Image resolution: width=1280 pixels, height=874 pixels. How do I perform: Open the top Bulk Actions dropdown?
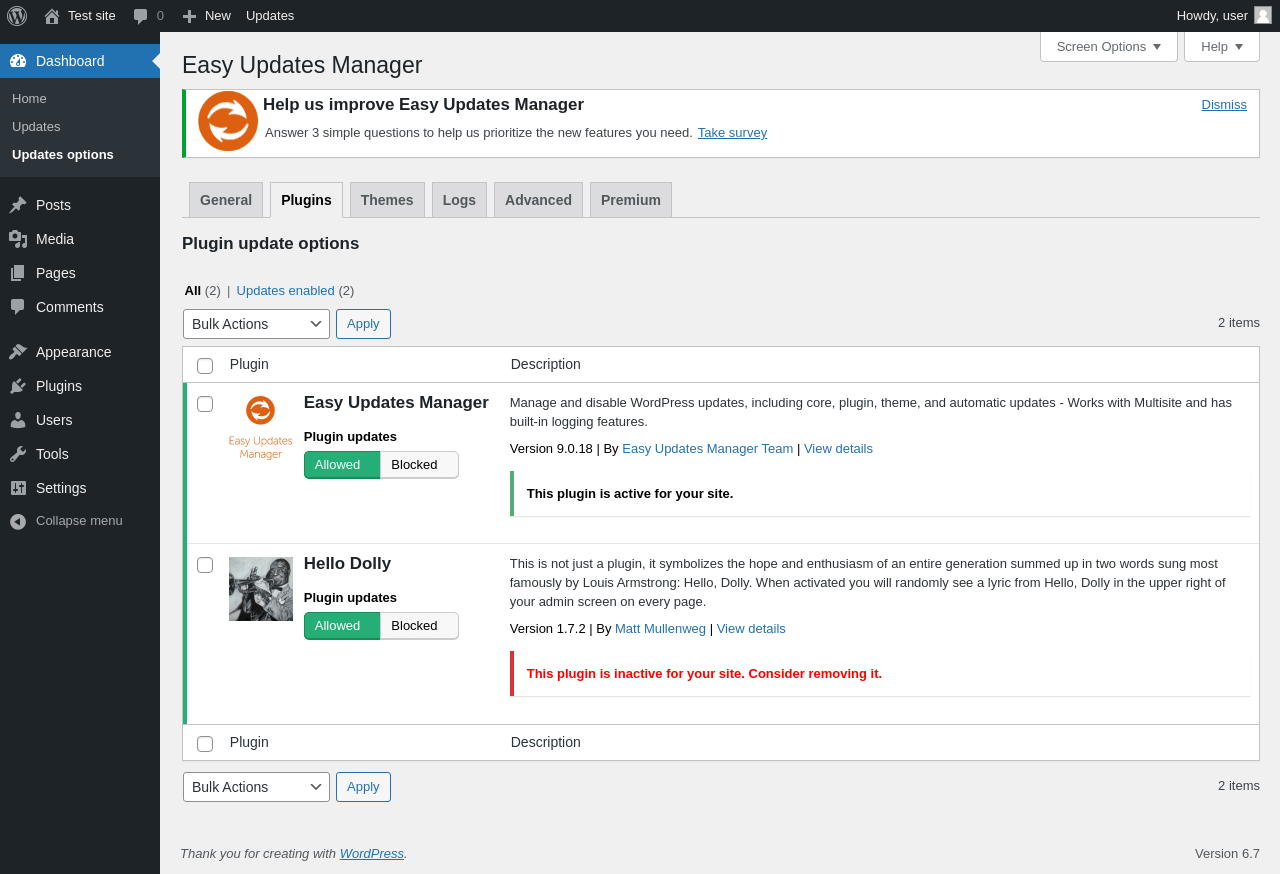(256, 324)
